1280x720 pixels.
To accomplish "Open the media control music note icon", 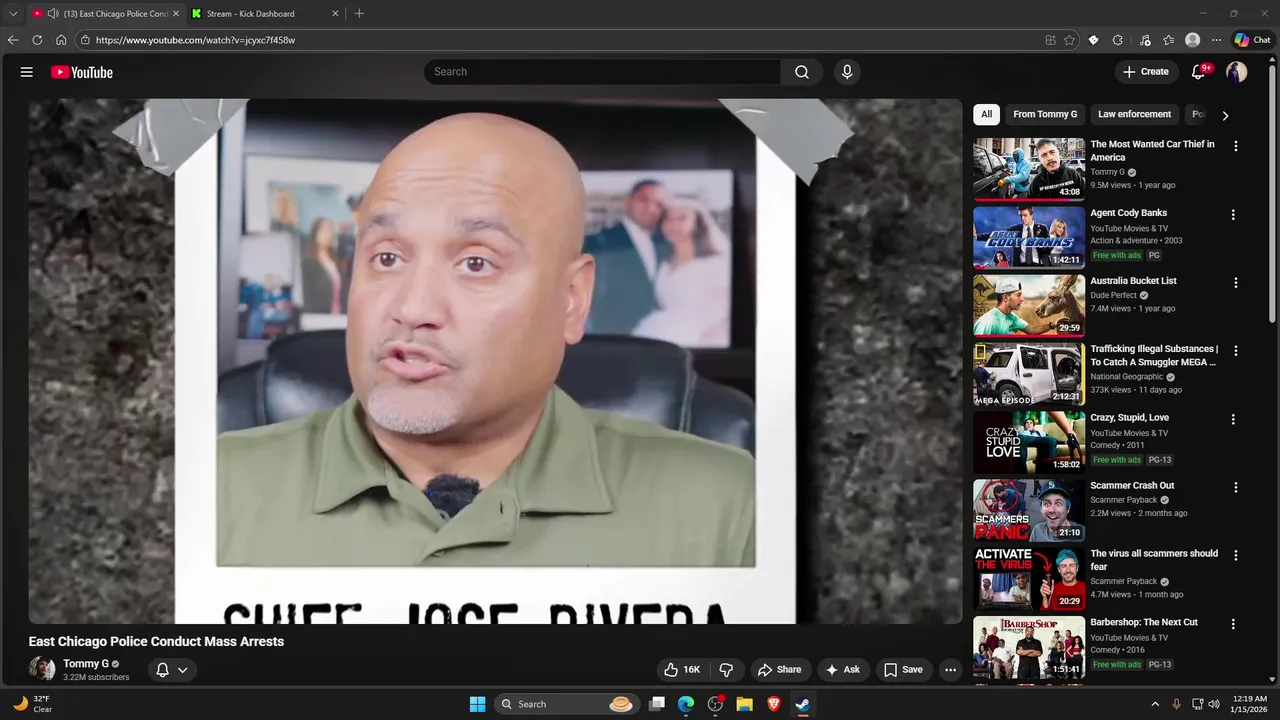I will pos(1145,40).
